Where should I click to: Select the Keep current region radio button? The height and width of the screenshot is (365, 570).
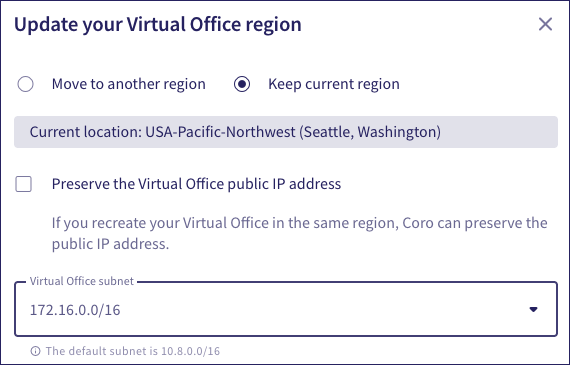pyautogui.click(x=242, y=84)
